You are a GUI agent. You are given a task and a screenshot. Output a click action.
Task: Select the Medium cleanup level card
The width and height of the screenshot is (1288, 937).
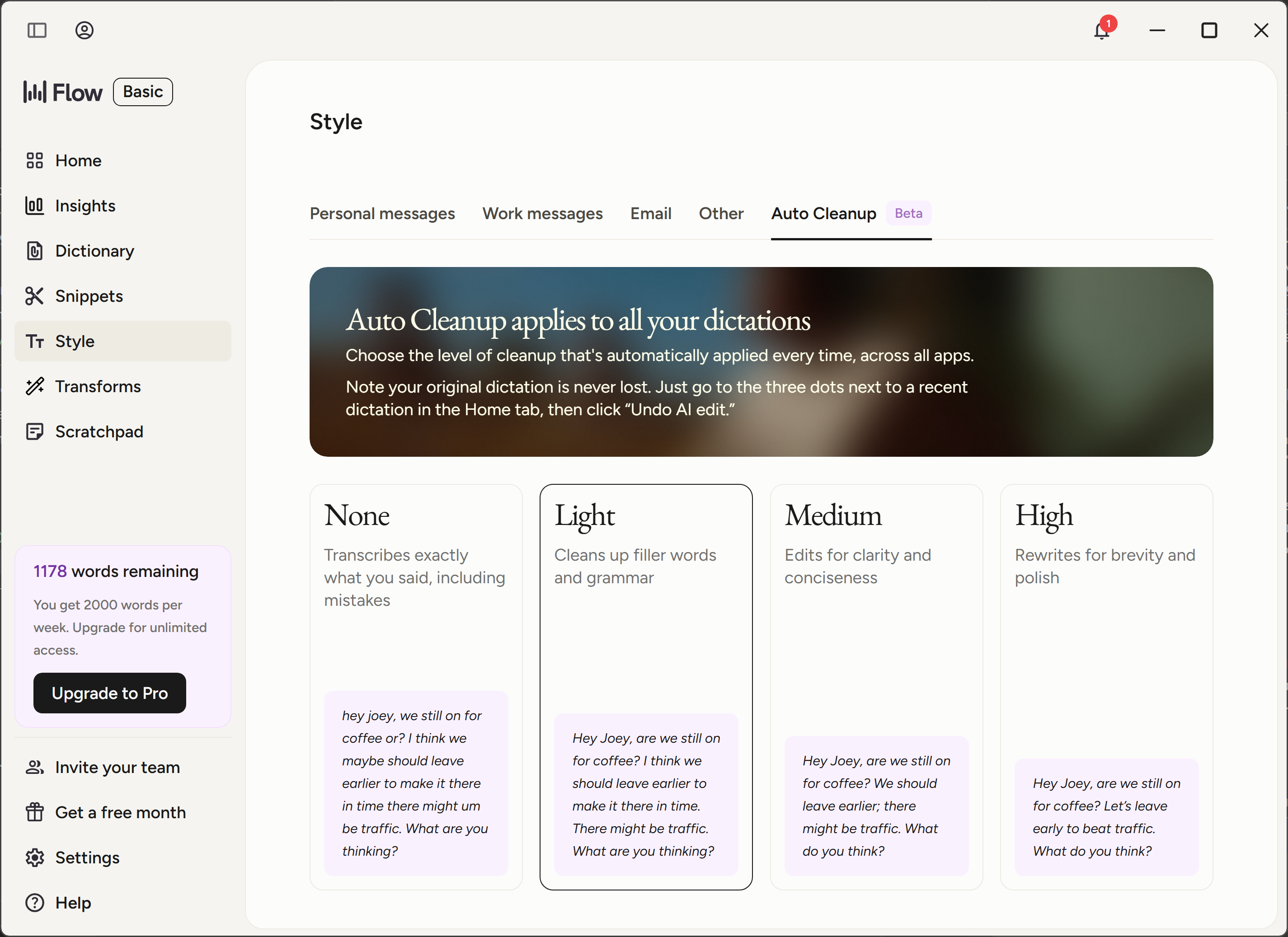click(876, 687)
